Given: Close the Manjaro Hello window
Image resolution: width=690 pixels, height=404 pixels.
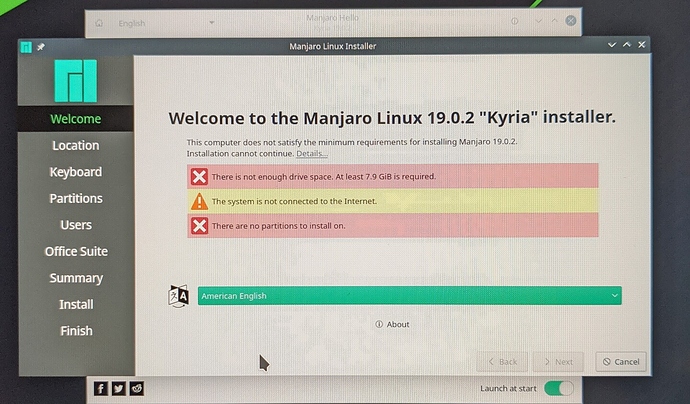Looking at the screenshot, I should tap(571, 21).
